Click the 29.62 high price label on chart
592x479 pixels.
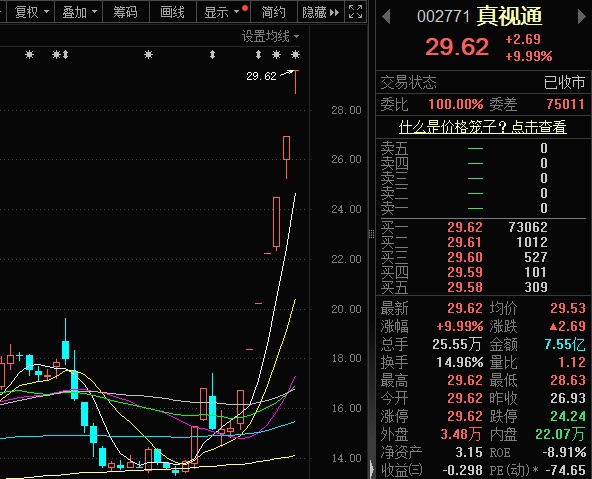261,76
